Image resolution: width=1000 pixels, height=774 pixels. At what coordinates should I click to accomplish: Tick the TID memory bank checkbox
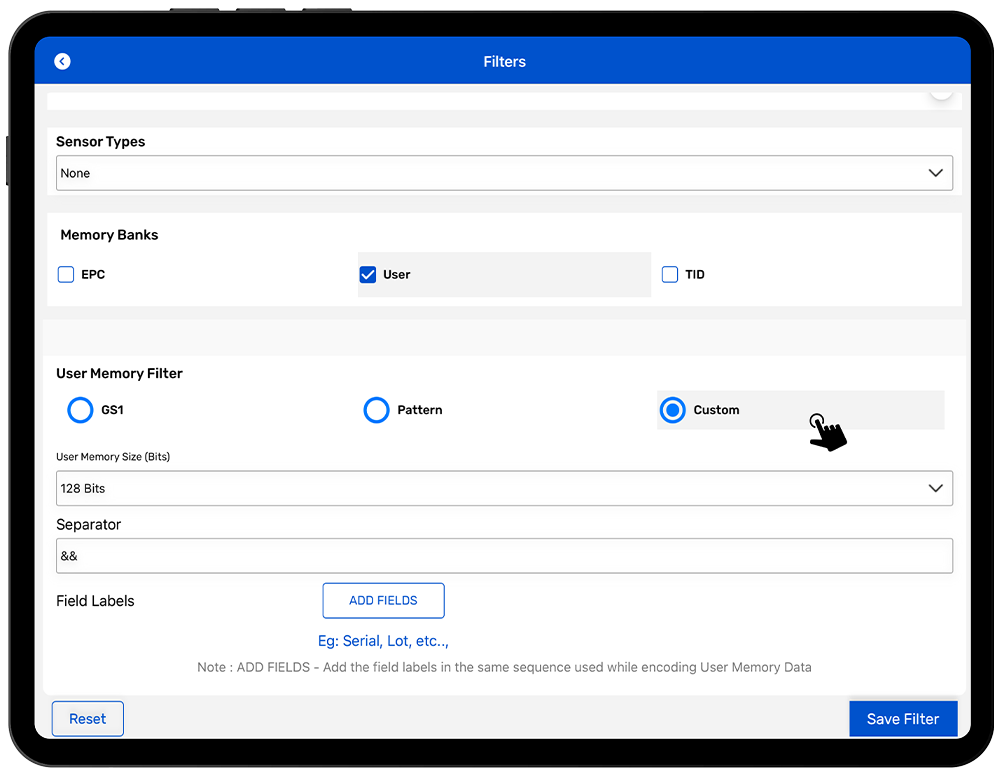[670, 274]
